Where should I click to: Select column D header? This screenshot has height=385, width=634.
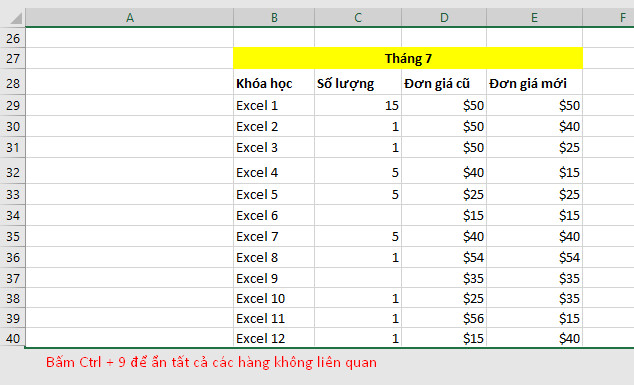pos(444,17)
